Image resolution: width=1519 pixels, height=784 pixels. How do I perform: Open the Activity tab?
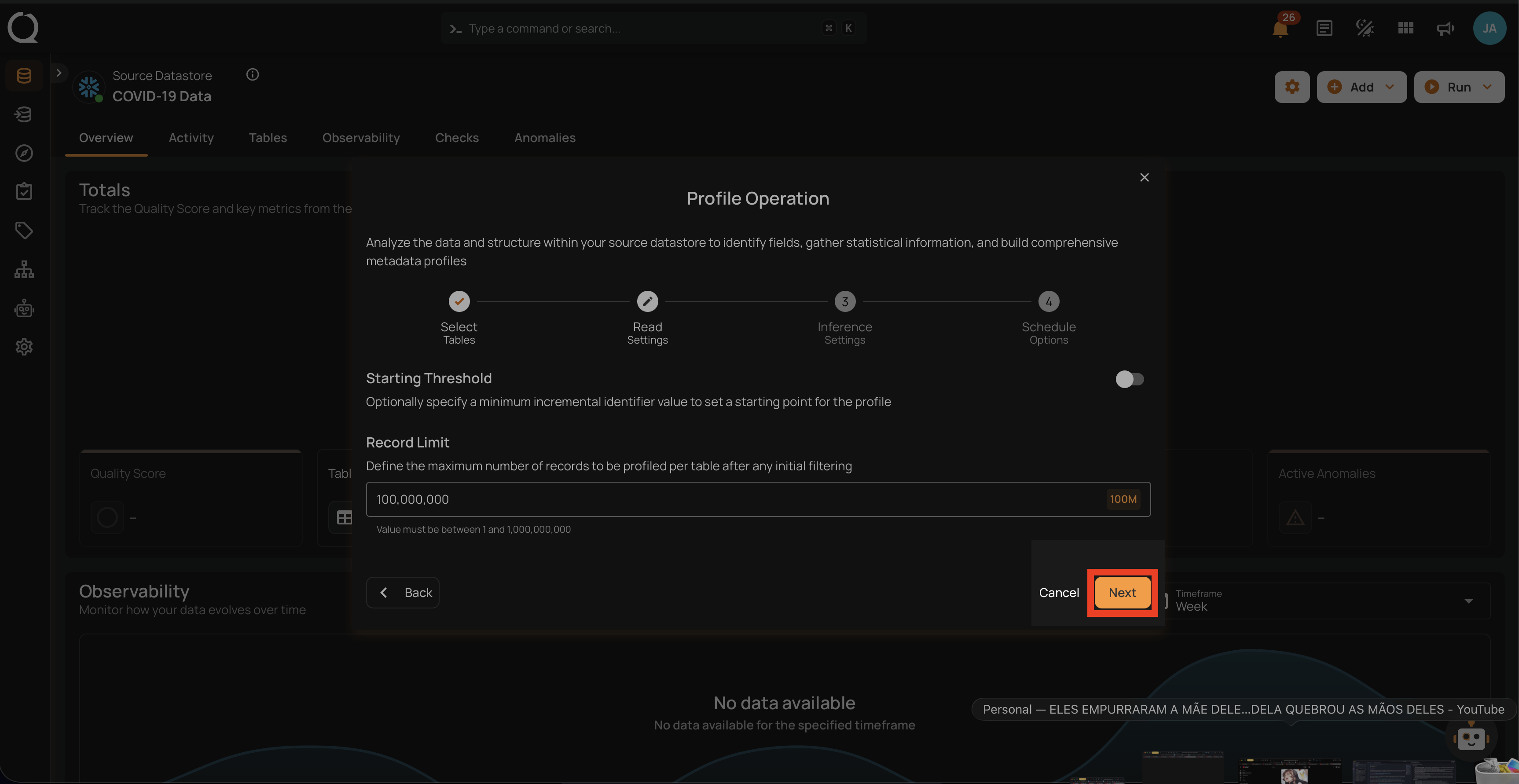tap(191, 137)
